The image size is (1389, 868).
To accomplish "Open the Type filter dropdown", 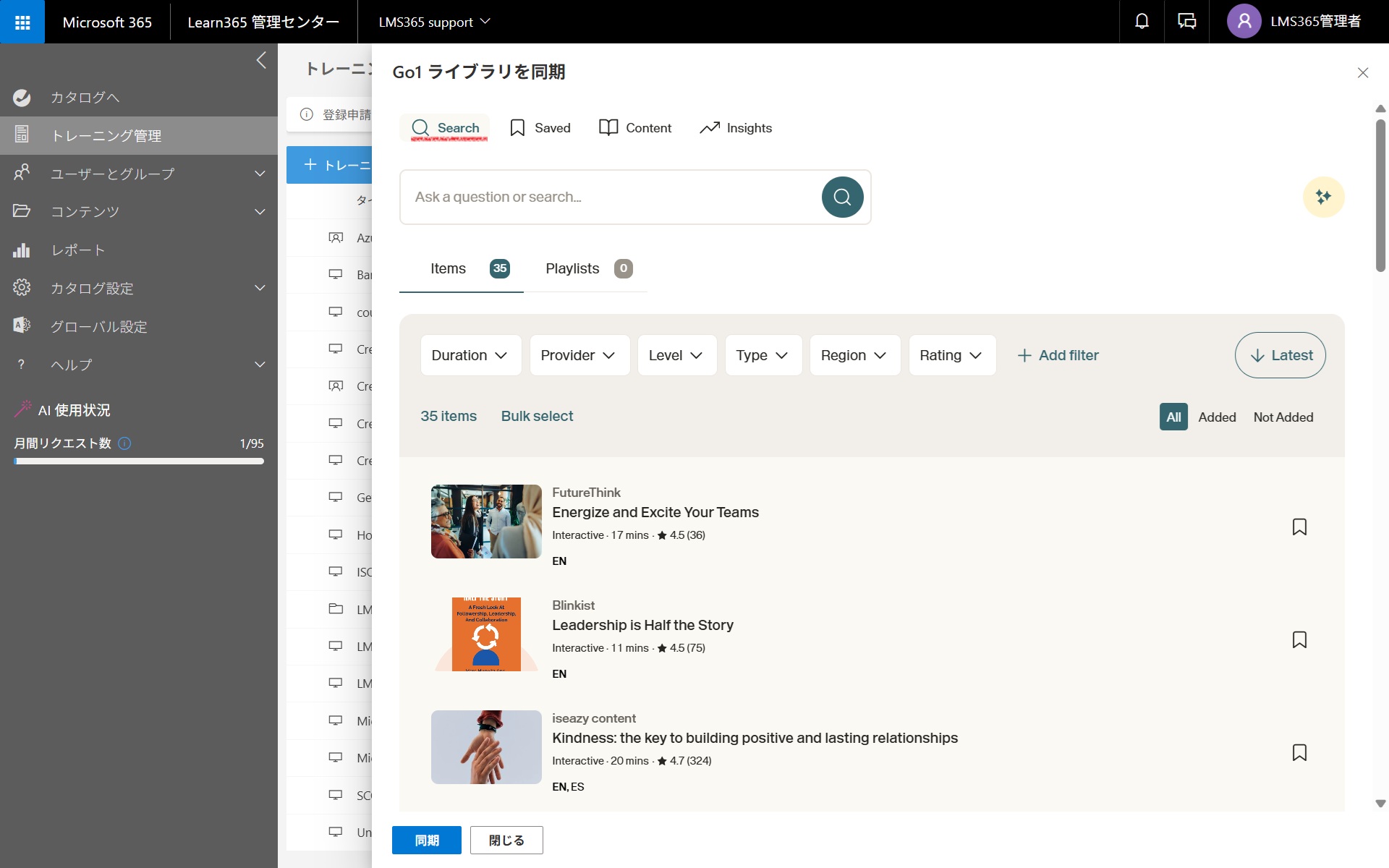I will click(x=763, y=355).
